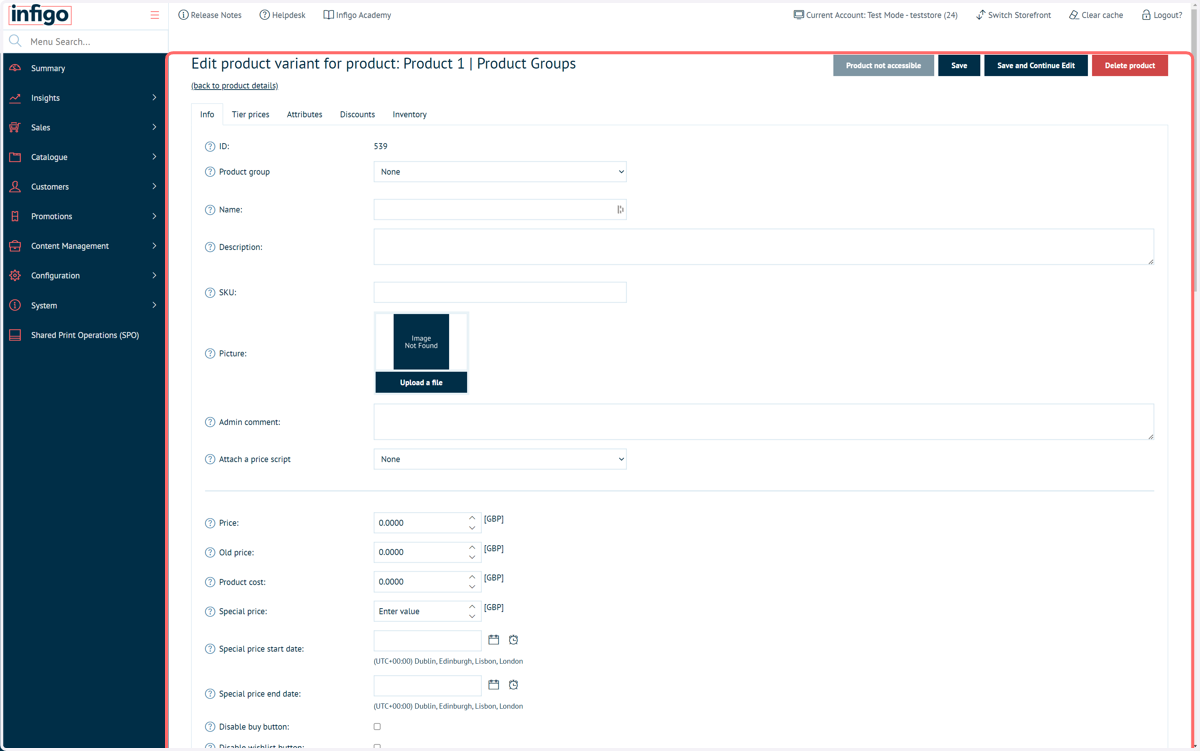Open calendar for Special price end date
The height and width of the screenshot is (751, 1200).
(494, 685)
